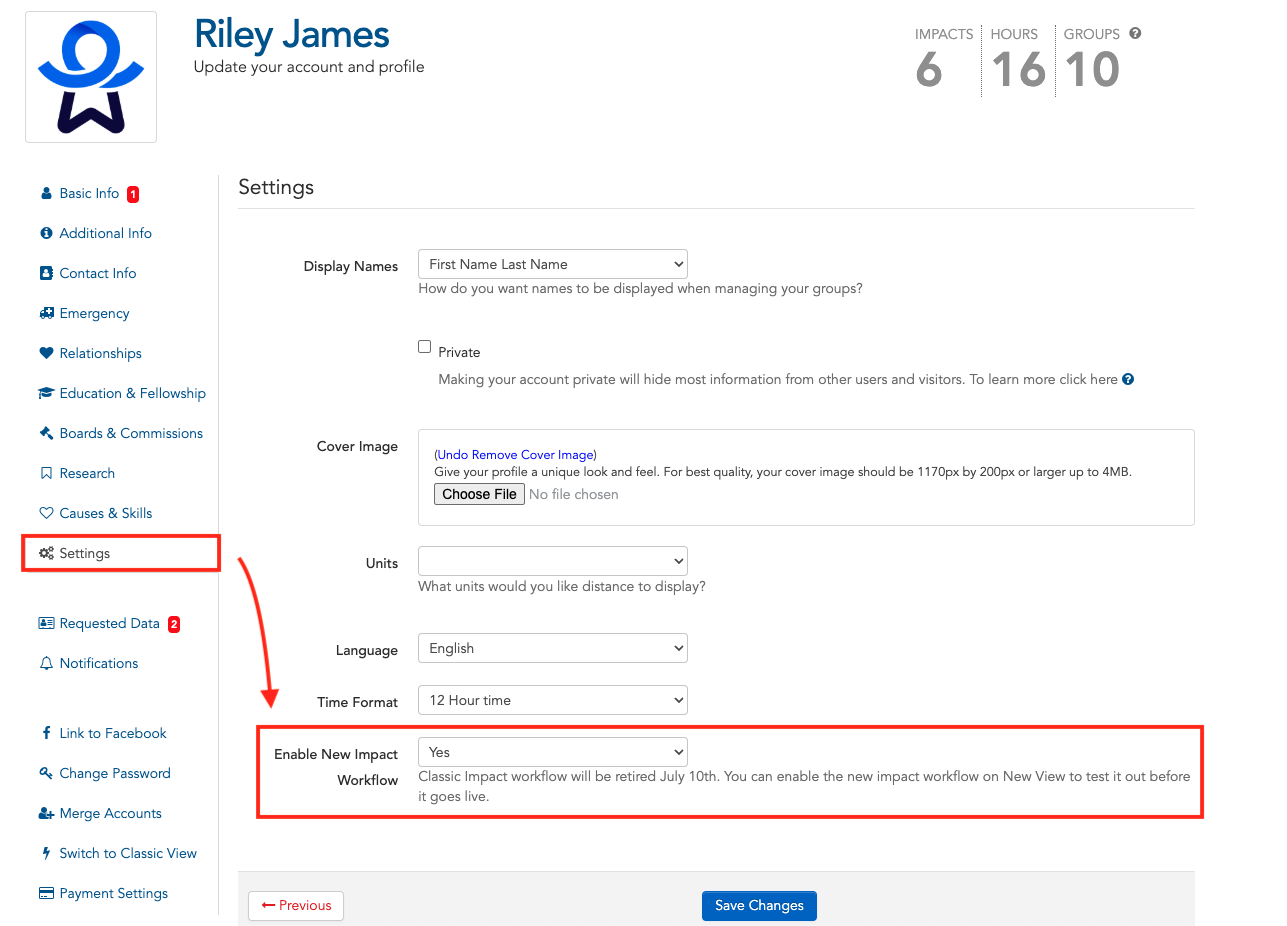Click the Save Changes button
Viewport: 1287px width, 926px height.
click(x=759, y=906)
